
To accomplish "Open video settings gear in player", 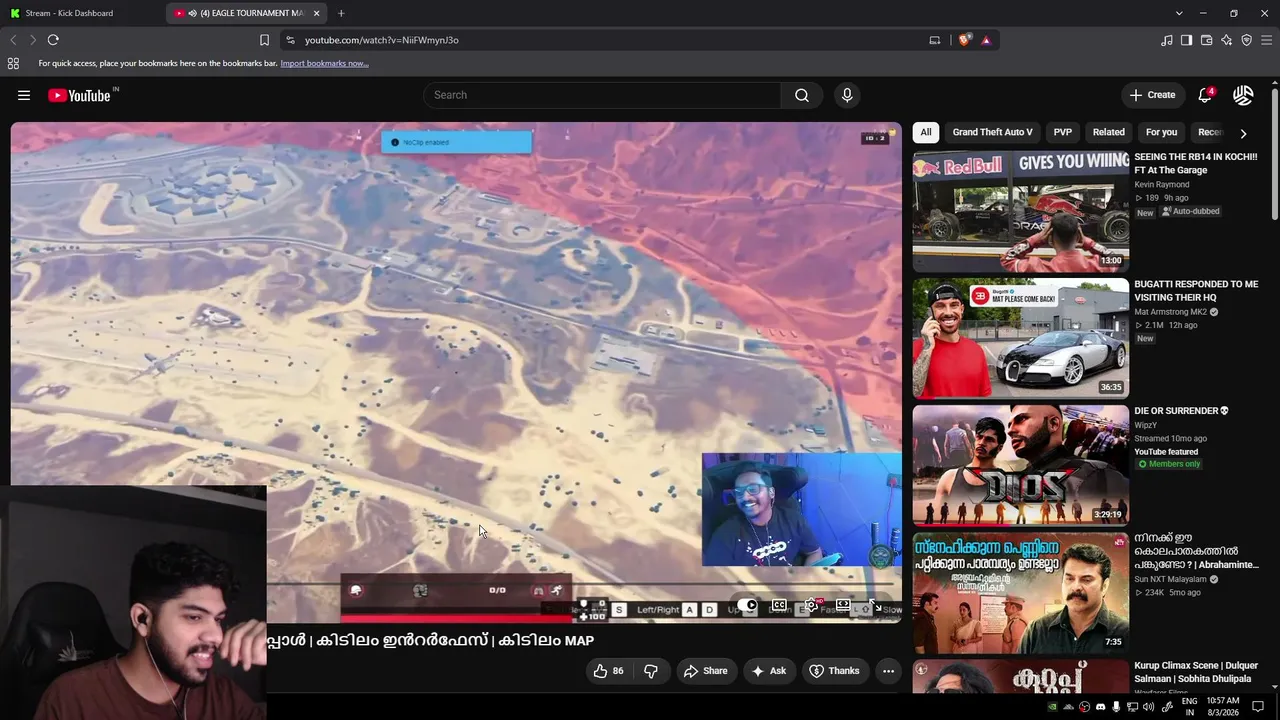I will tap(811, 606).
